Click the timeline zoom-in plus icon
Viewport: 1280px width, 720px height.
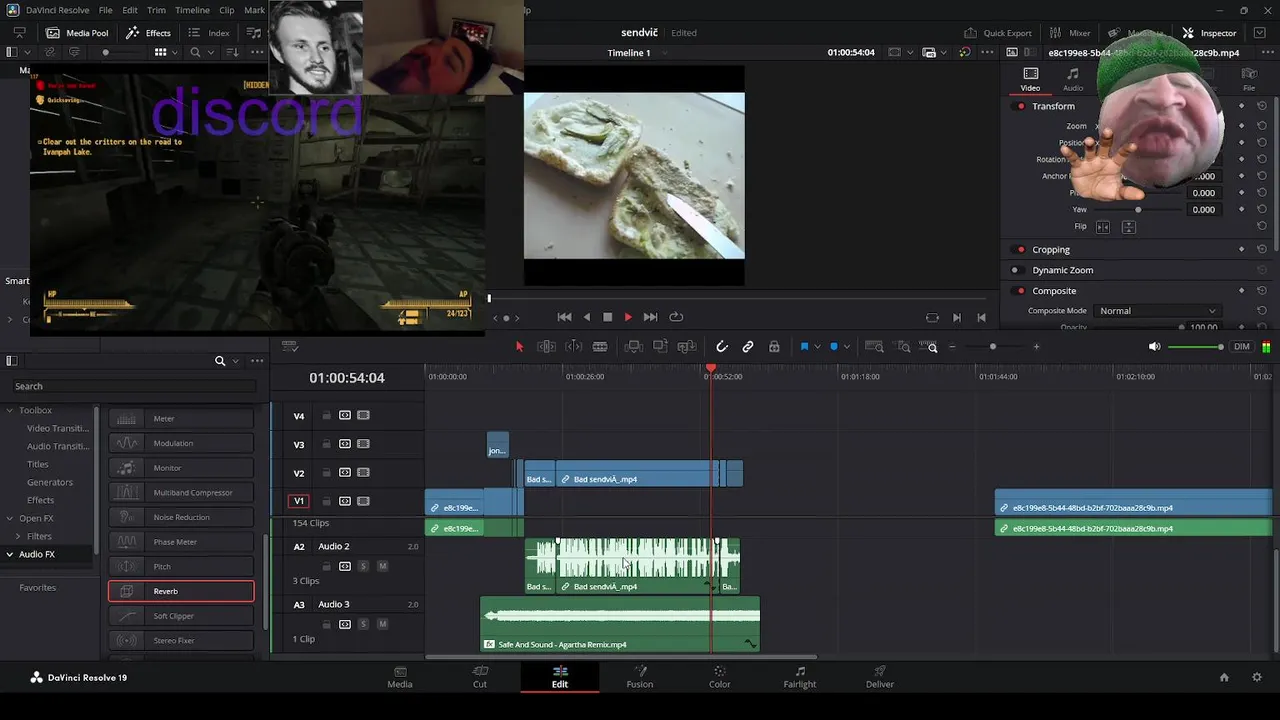click(x=1036, y=347)
